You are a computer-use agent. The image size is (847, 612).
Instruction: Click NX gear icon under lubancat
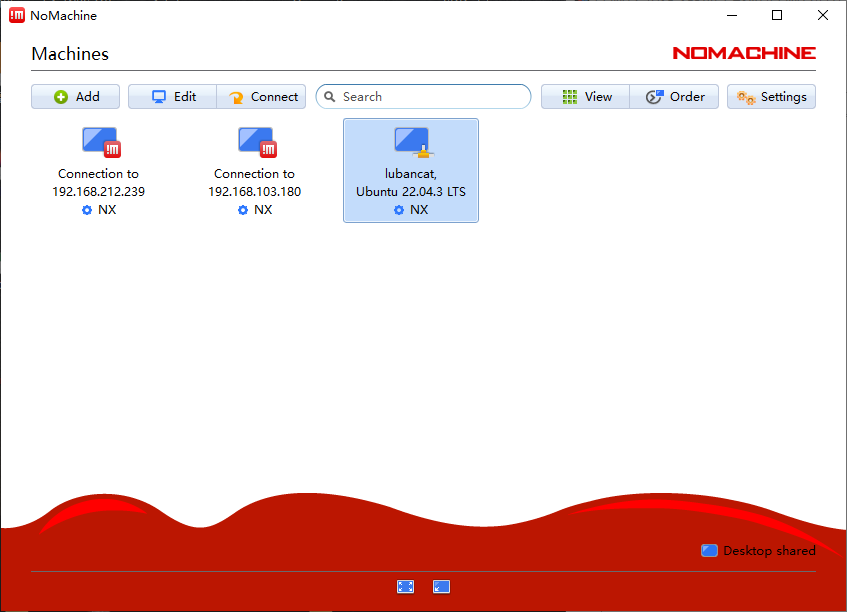click(x=399, y=210)
